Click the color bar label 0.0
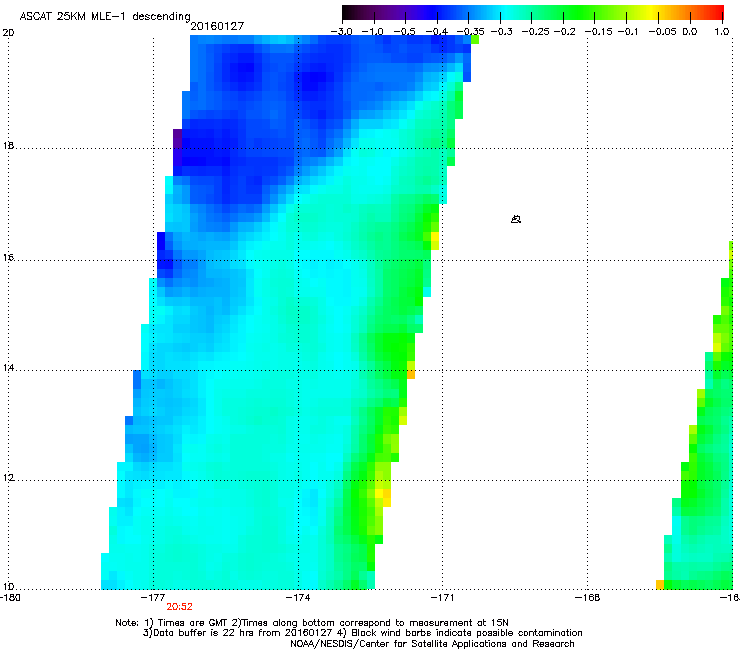The image size is (740, 650). point(690,32)
